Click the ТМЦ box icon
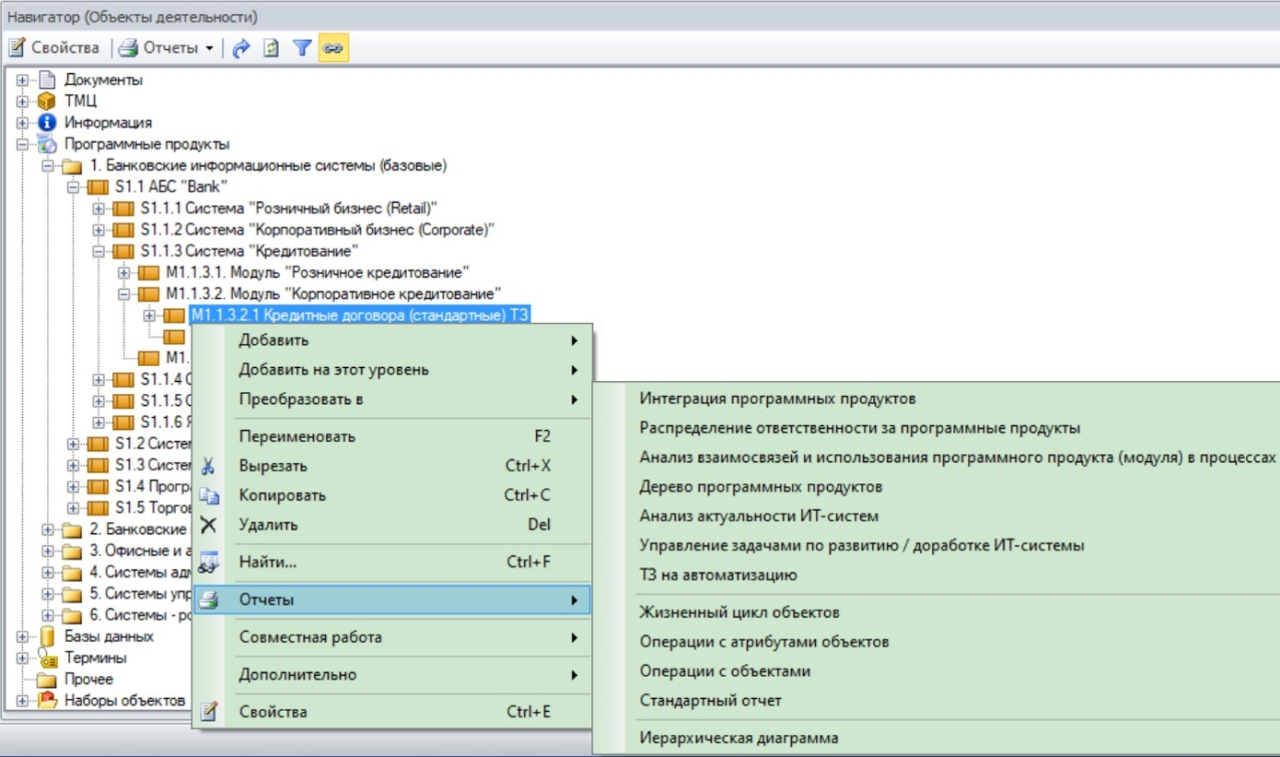The image size is (1280, 757). tap(47, 101)
